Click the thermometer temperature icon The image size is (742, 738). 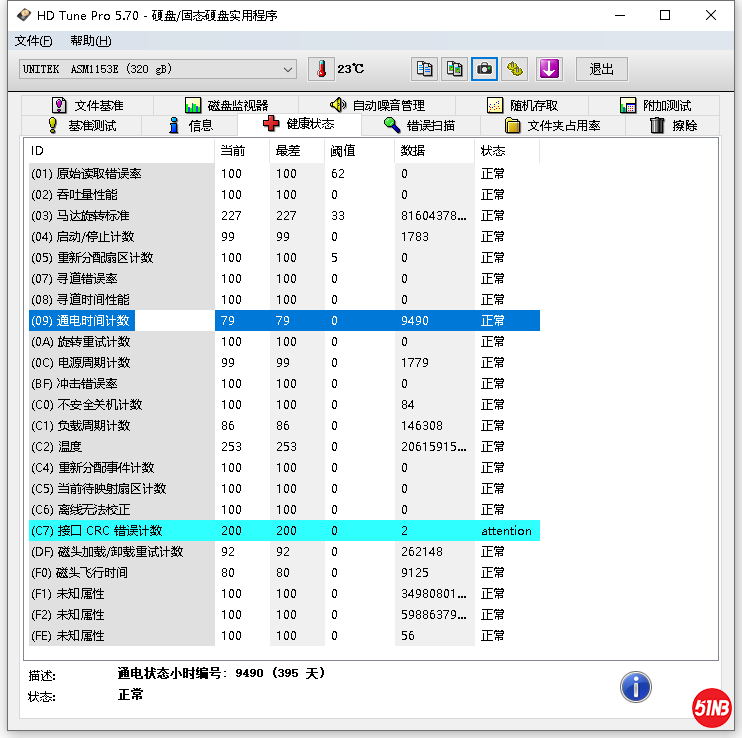[x=322, y=69]
